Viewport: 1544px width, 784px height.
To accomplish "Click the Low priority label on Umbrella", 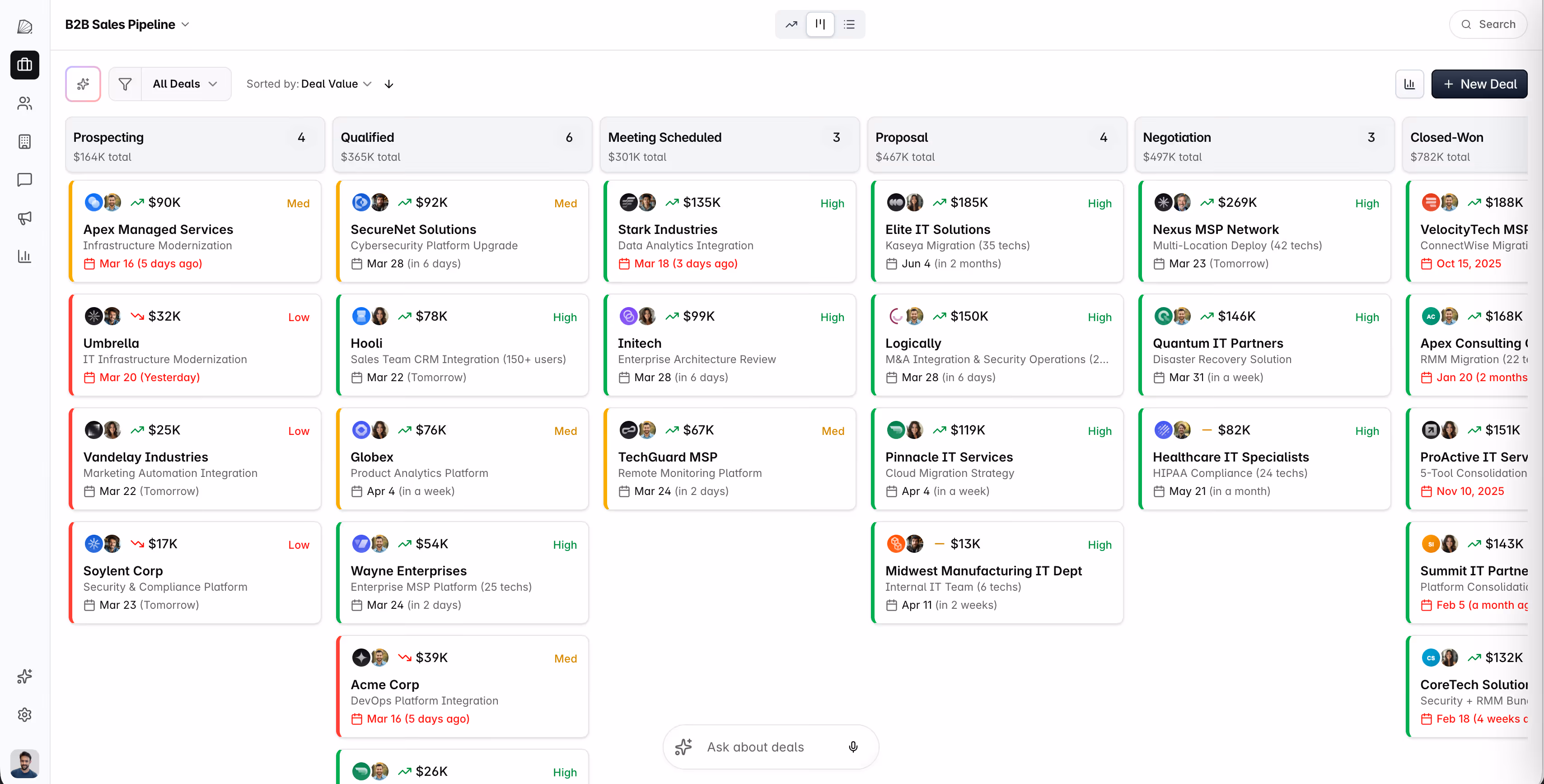I will click(299, 317).
